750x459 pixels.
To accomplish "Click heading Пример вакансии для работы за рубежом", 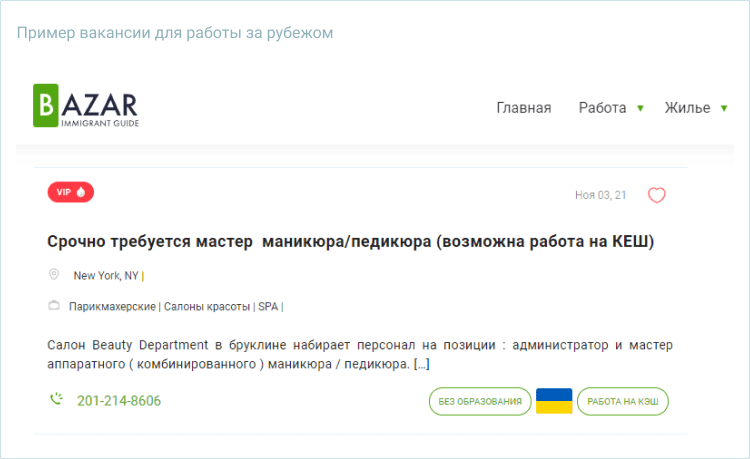I will click(175, 33).
